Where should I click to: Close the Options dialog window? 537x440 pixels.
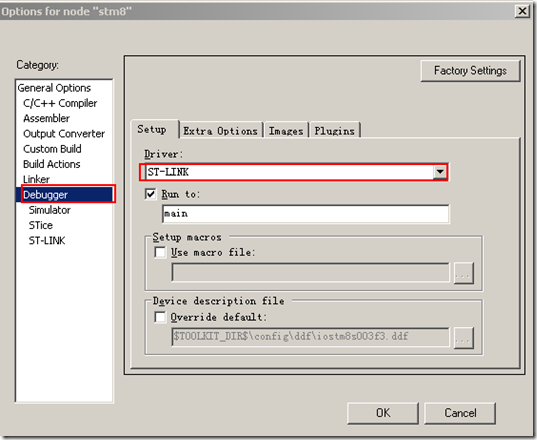522,11
